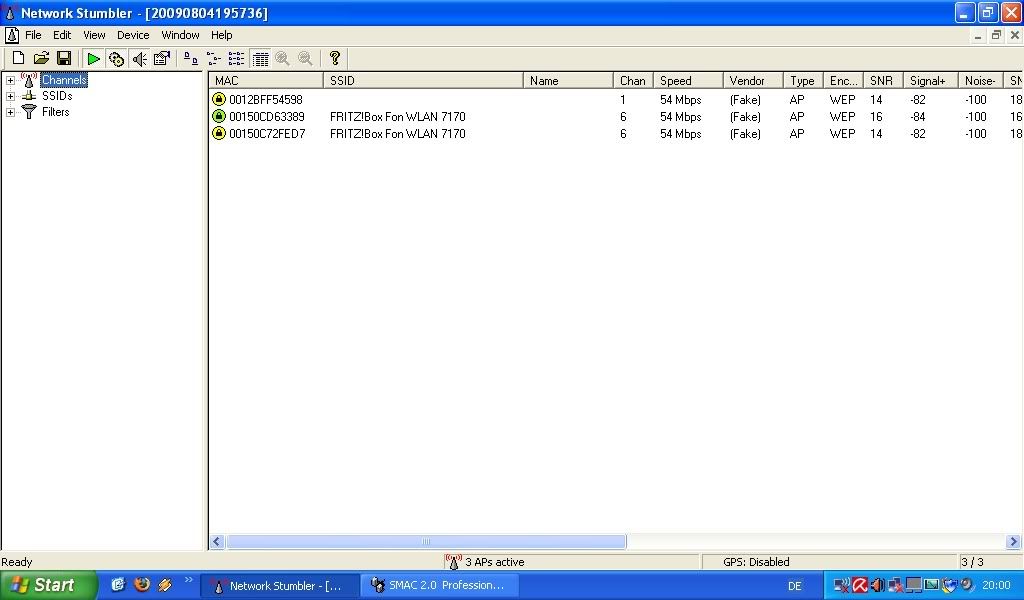The image size is (1024, 600).
Task: Sort list by the SSID column header
Action: tap(423, 81)
